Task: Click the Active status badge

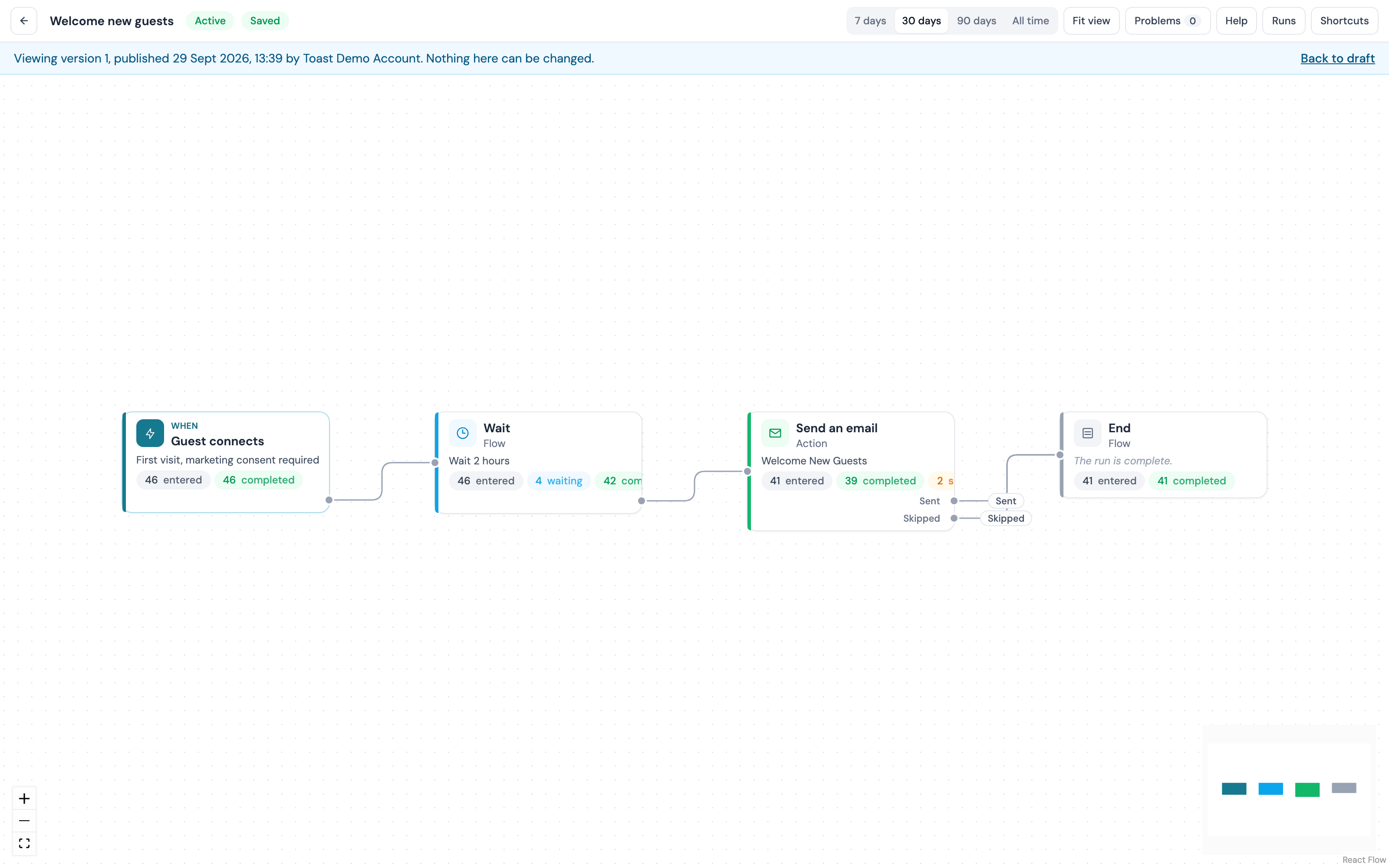Action: point(210,21)
